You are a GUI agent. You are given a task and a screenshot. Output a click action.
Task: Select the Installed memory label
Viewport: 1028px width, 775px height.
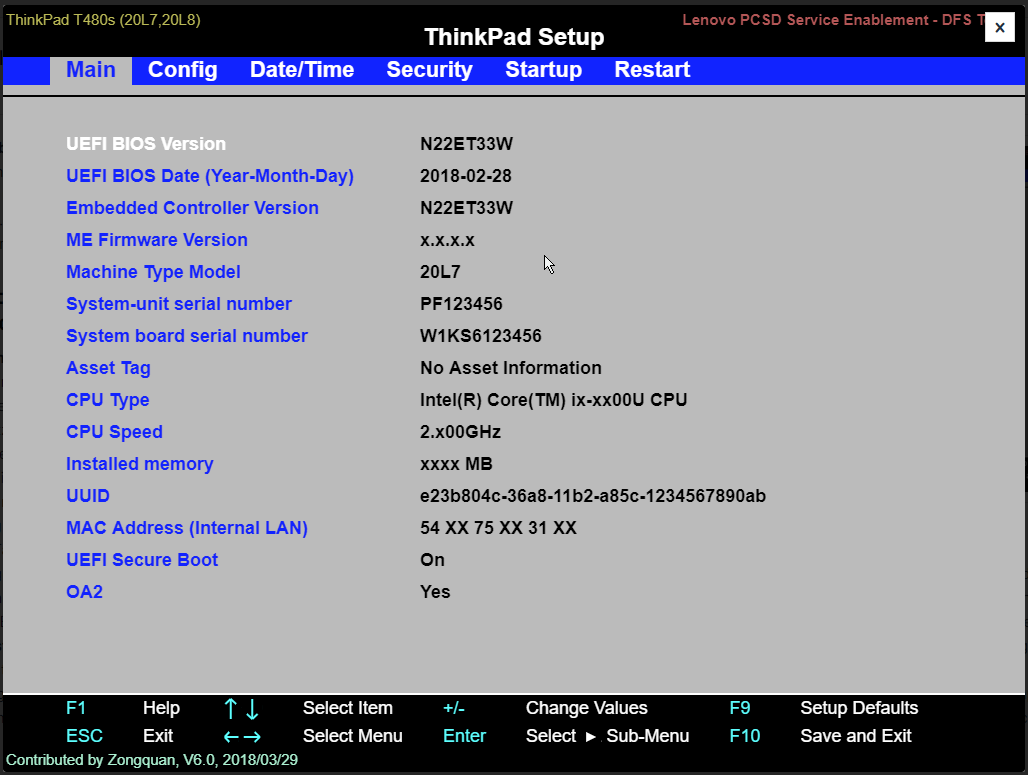[140, 464]
